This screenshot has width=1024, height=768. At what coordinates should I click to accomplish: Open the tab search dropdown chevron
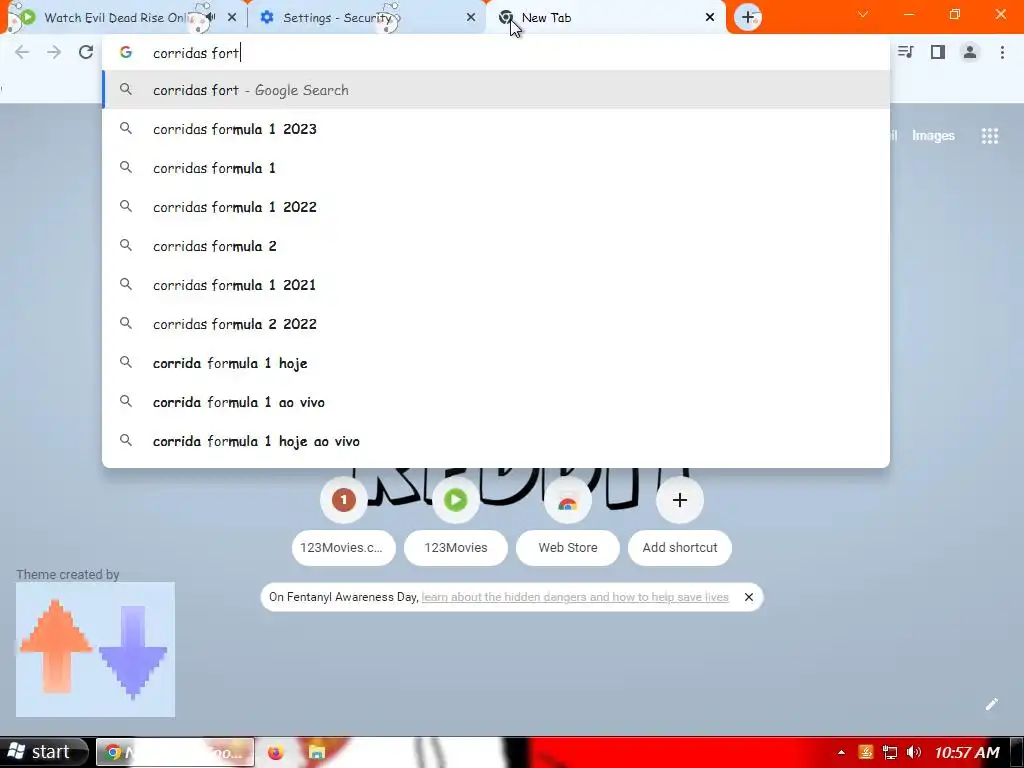tap(863, 14)
